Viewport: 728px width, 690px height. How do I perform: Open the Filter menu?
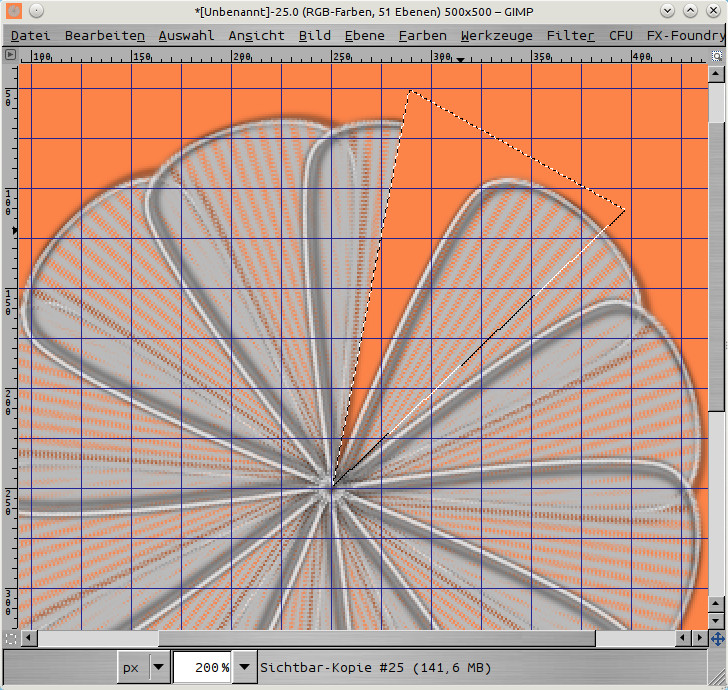coord(570,35)
